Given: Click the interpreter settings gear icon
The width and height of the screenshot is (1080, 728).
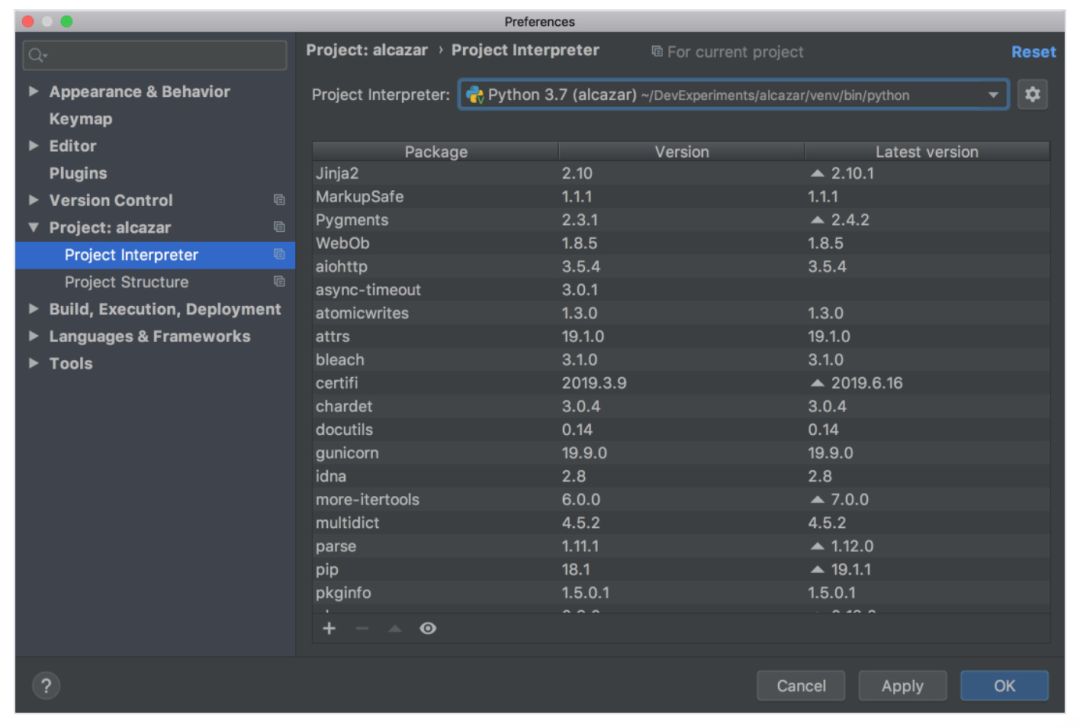Looking at the screenshot, I should click(x=1032, y=95).
